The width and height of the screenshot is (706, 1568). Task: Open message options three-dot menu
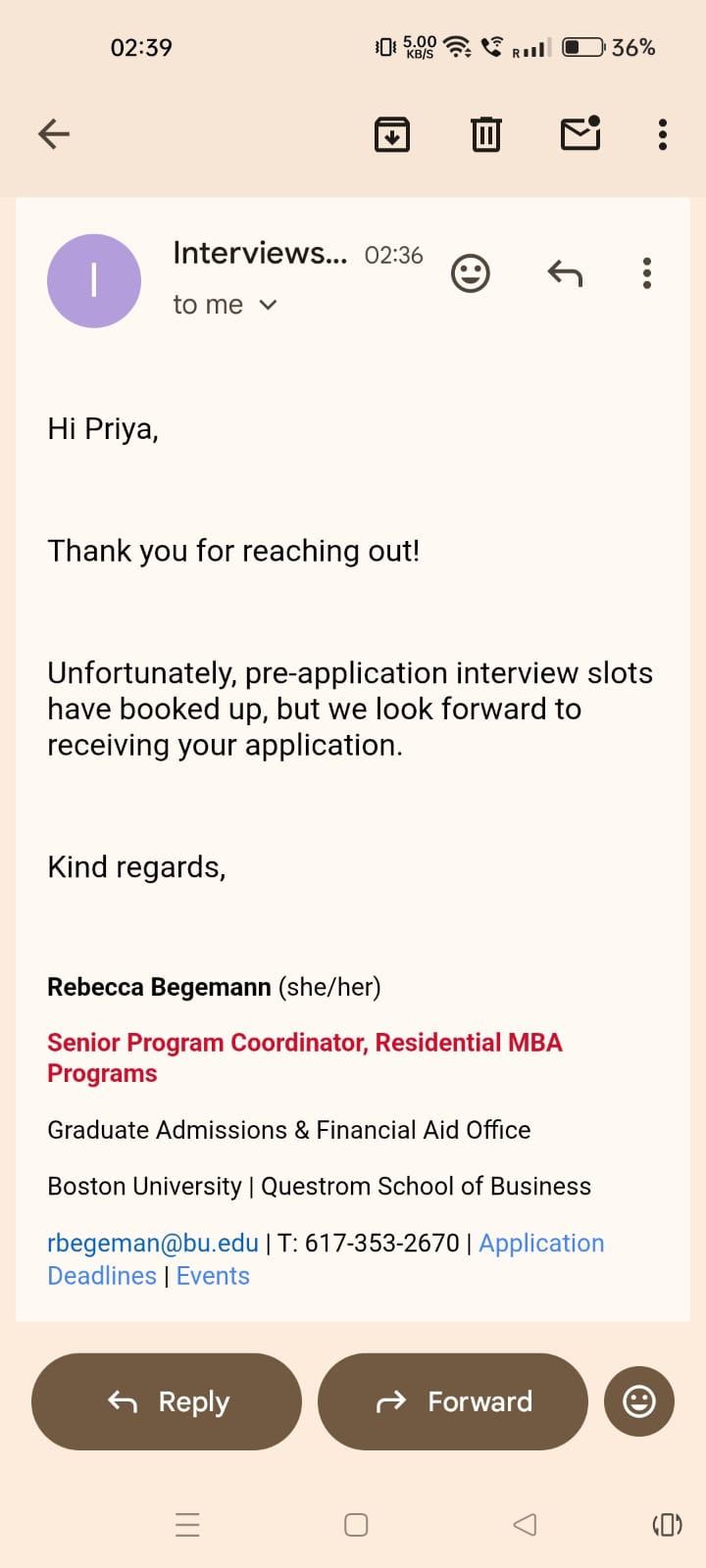point(647,273)
